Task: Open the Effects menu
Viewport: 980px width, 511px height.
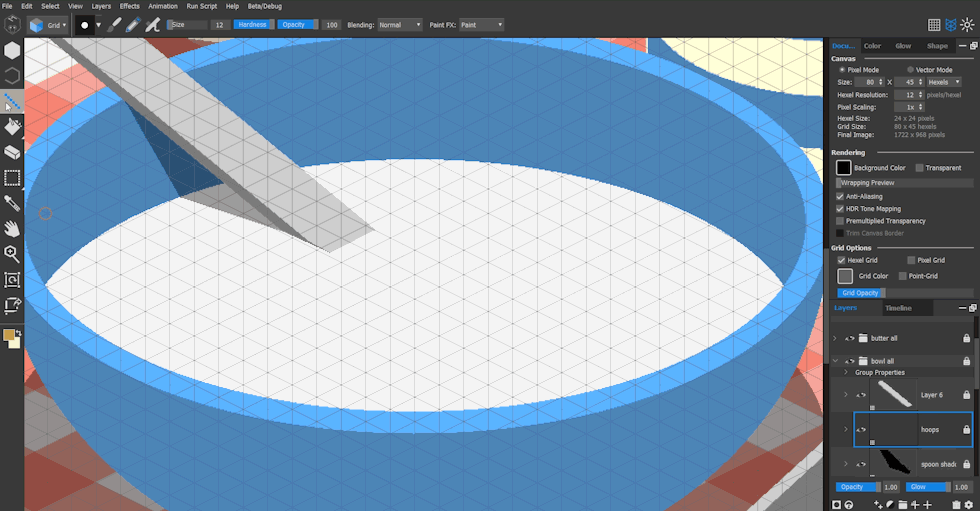Action: pos(129,6)
